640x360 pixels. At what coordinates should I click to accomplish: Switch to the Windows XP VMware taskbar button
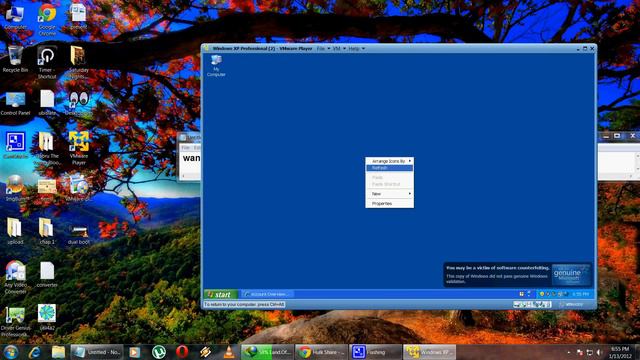click(x=430, y=352)
